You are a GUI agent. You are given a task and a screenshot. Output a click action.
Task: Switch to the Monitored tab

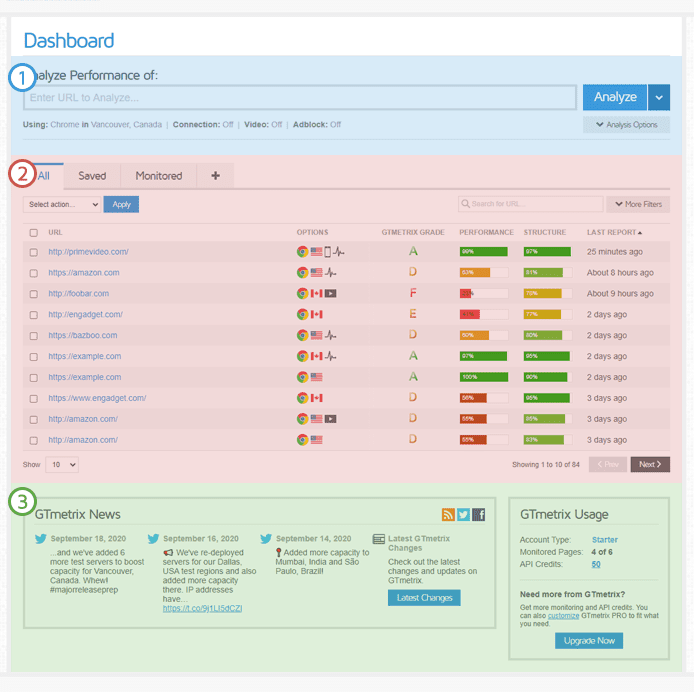159,176
